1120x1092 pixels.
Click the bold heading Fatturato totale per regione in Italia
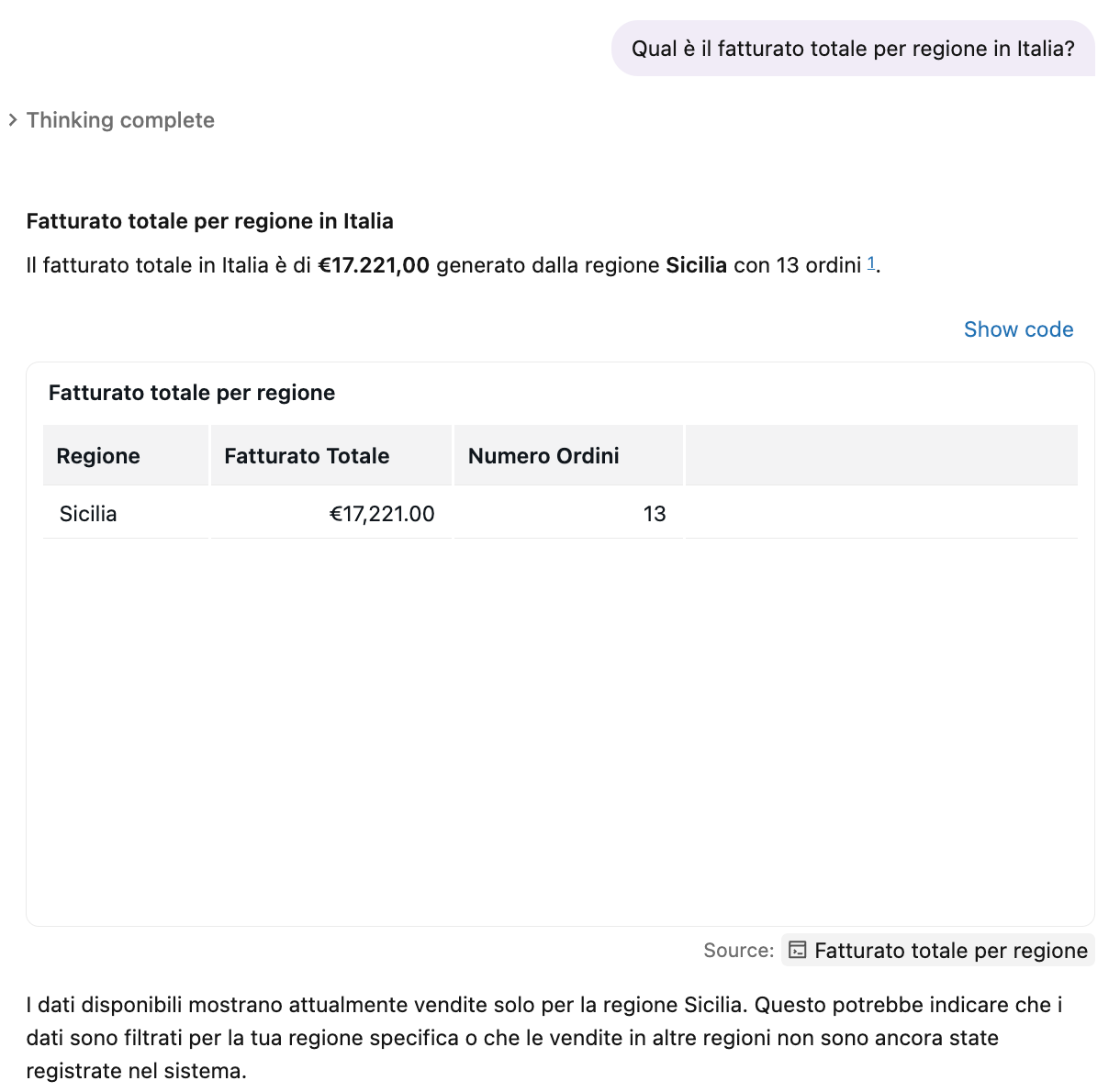coord(210,221)
